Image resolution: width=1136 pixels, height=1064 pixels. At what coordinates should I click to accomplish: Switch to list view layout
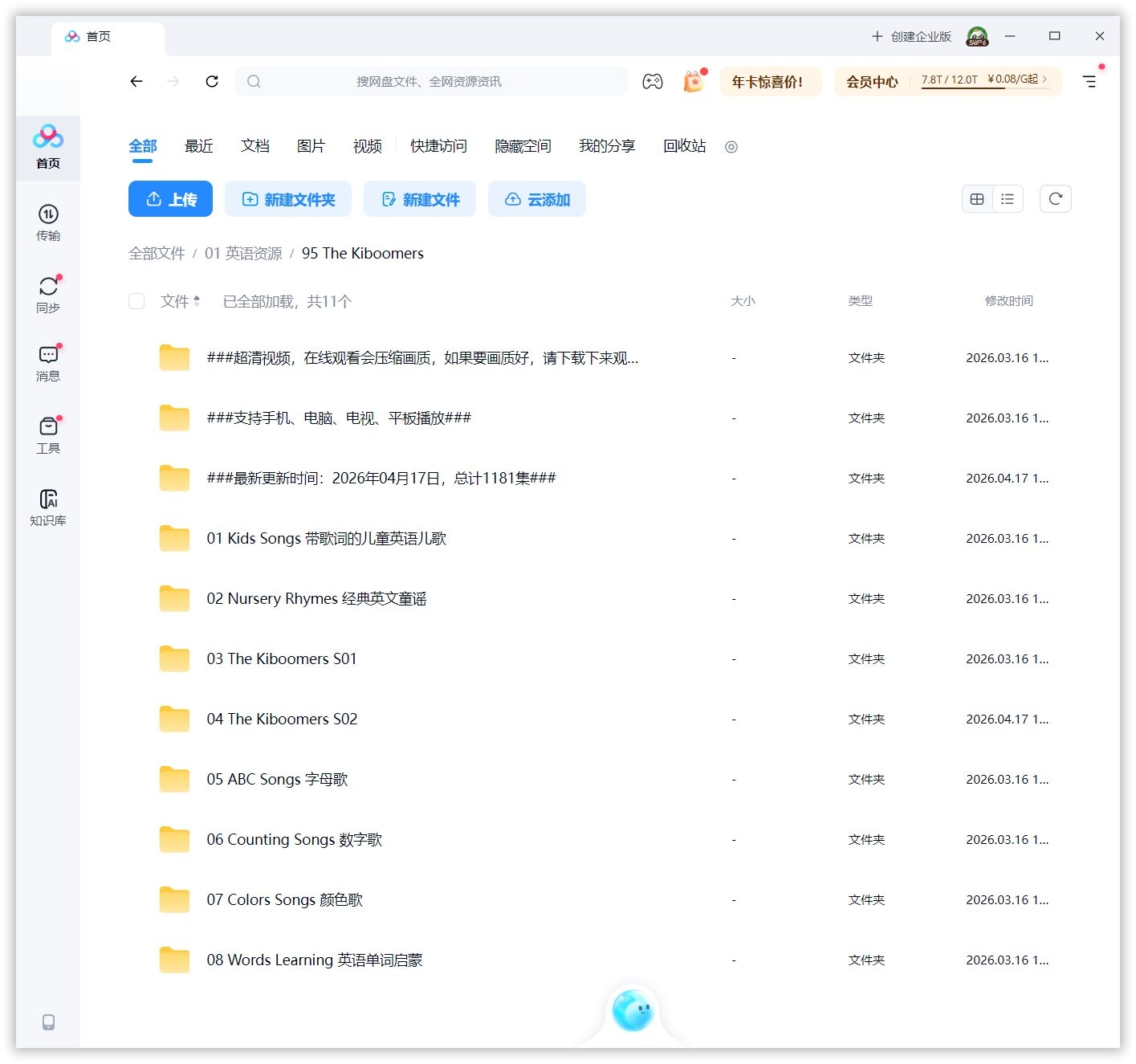pos(1008,198)
